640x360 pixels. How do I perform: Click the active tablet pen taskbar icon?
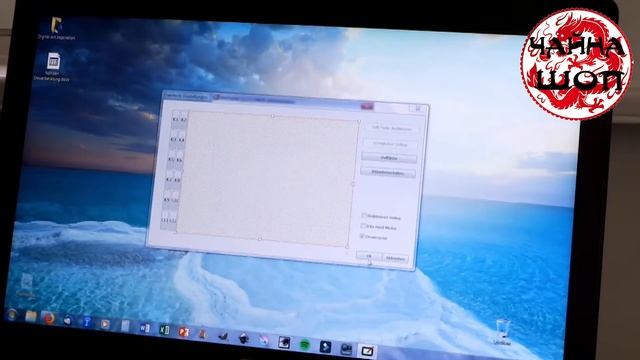tap(367, 351)
